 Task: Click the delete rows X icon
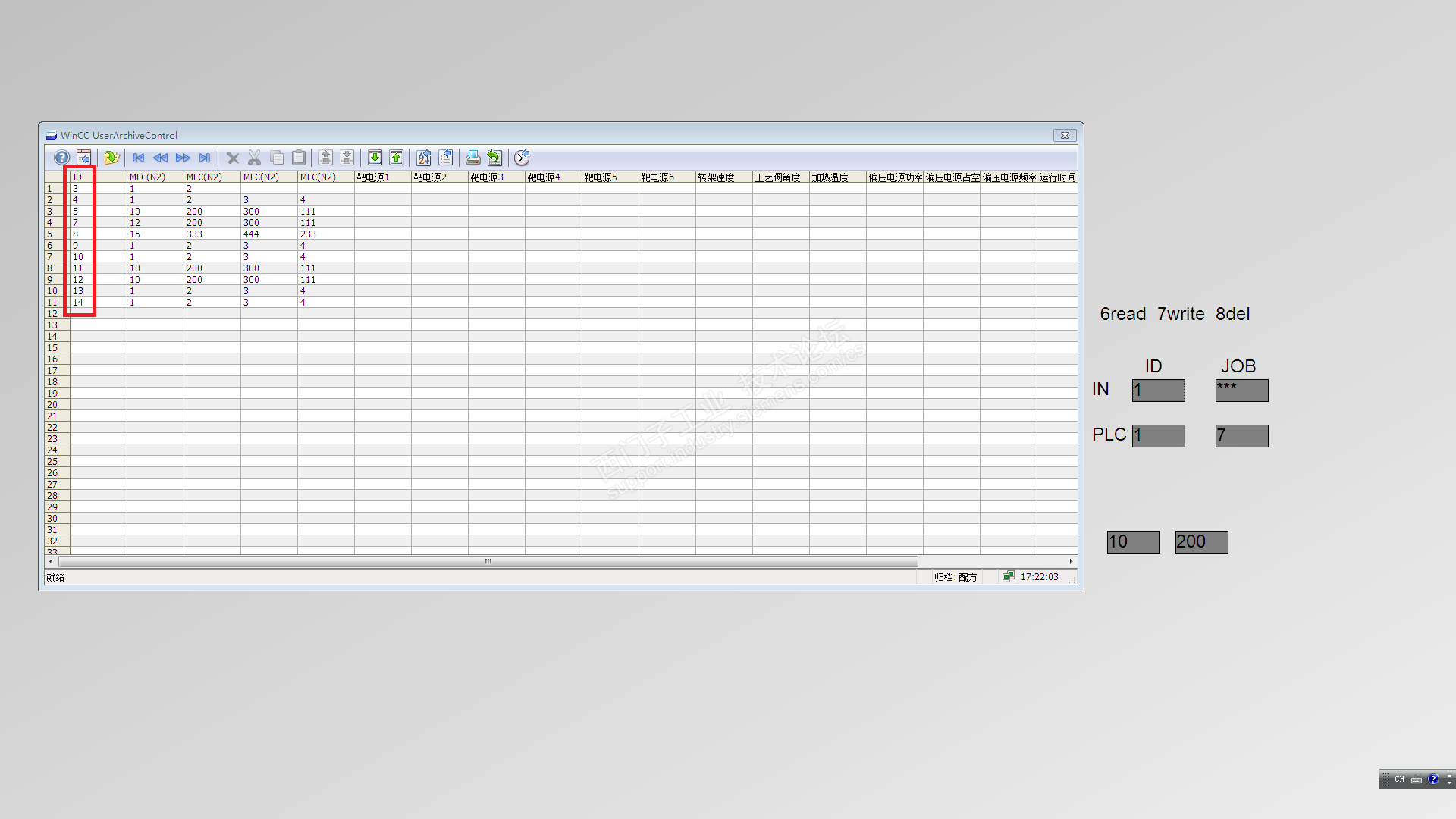[x=233, y=158]
